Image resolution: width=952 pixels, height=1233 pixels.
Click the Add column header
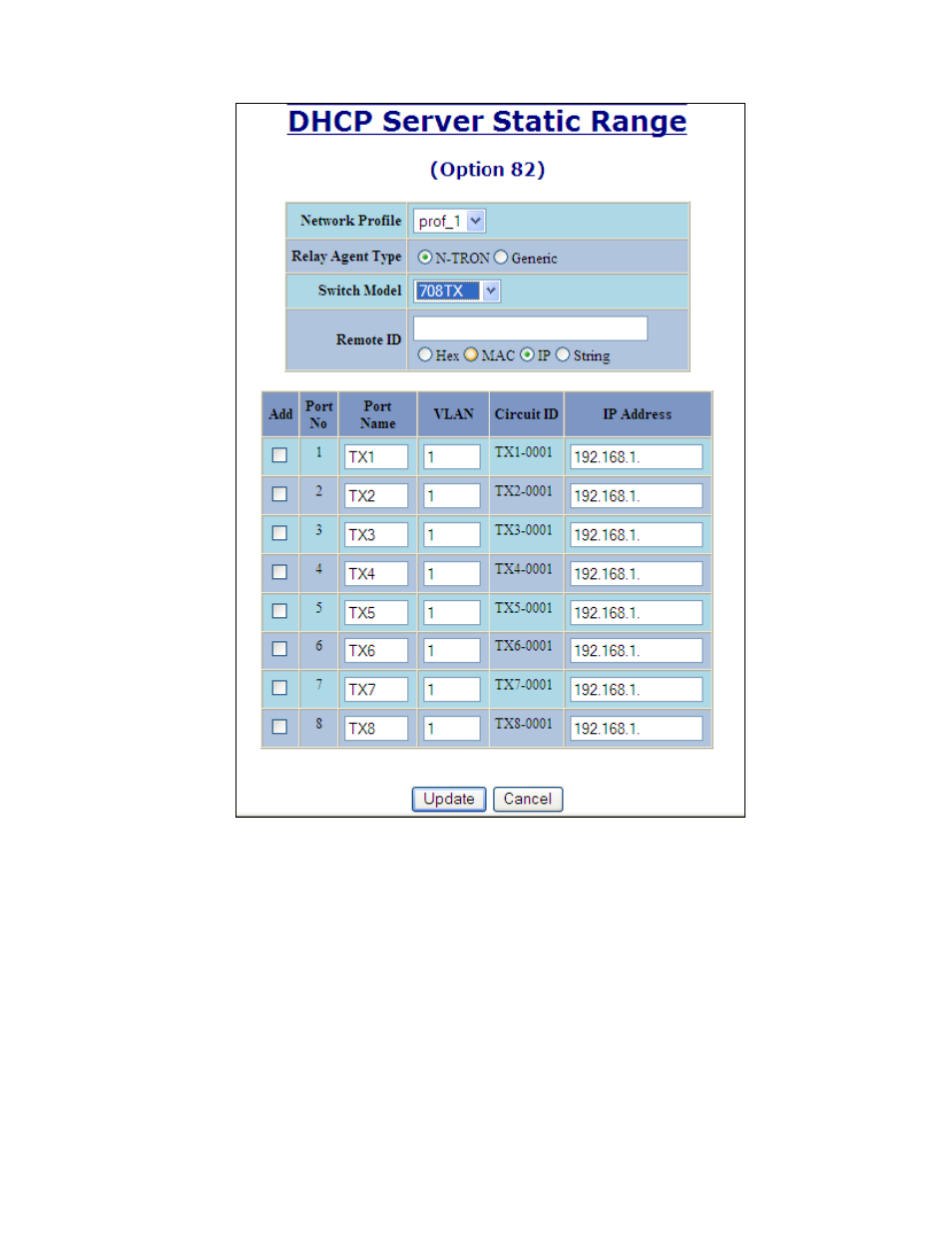point(280,414)
